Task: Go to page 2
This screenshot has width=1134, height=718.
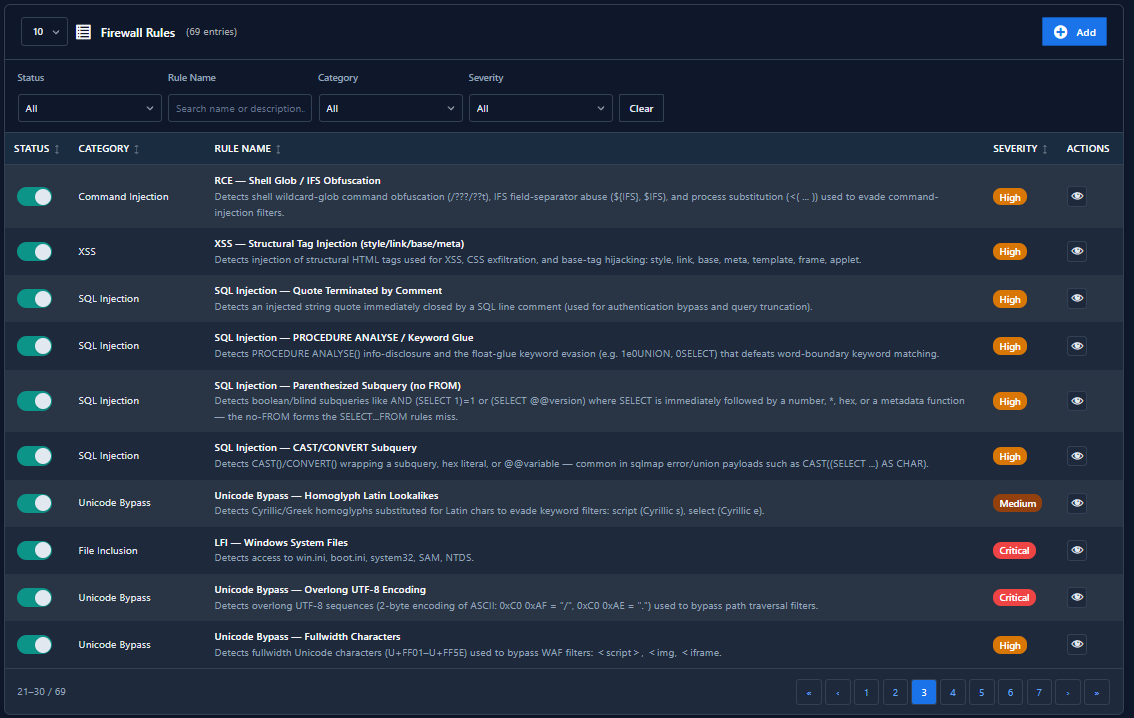Action: coord(895,692)
